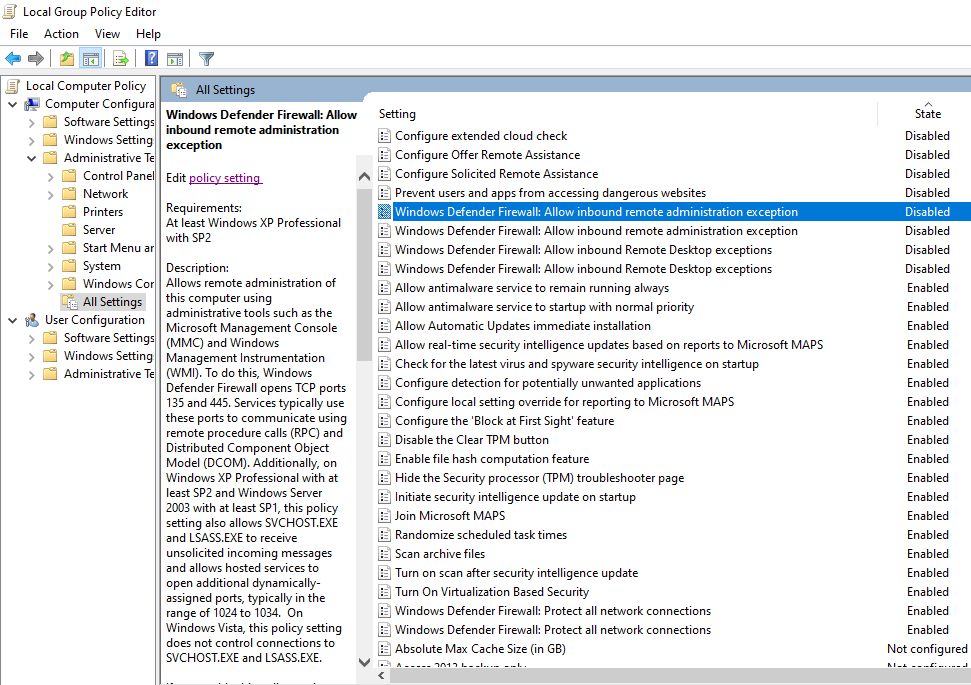Open the View menu

click(x=107, y=33)
